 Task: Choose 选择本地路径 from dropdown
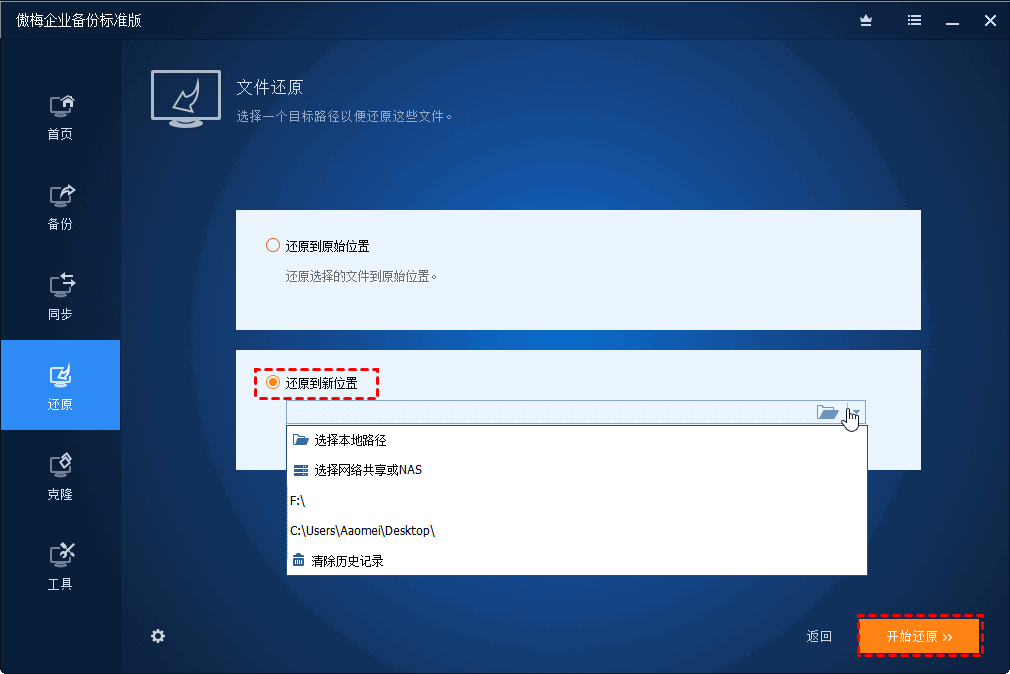pyautogui.click(x=576, y=440)
